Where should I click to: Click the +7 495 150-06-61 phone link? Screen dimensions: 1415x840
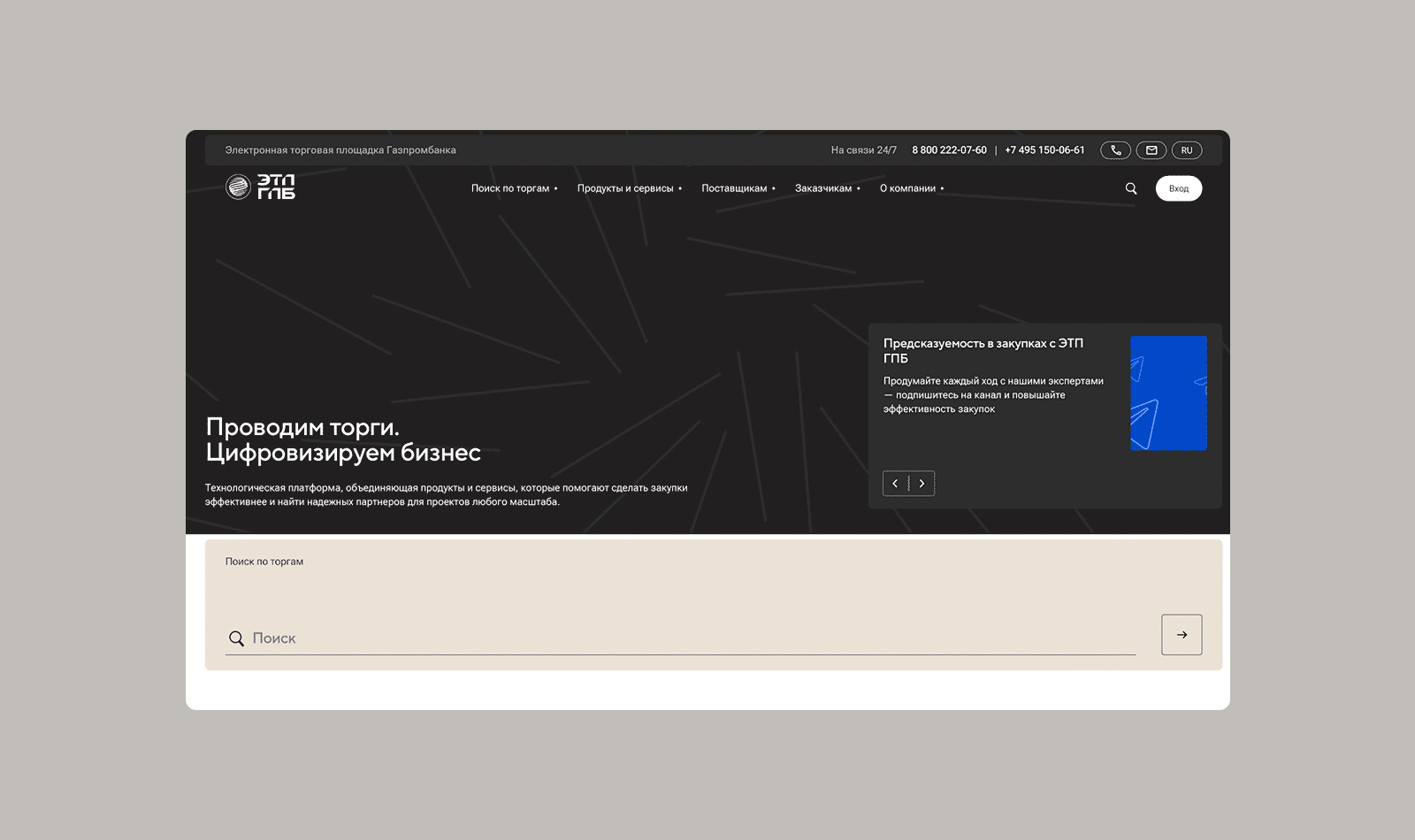pyautogui.click(x=1044, y=149)
